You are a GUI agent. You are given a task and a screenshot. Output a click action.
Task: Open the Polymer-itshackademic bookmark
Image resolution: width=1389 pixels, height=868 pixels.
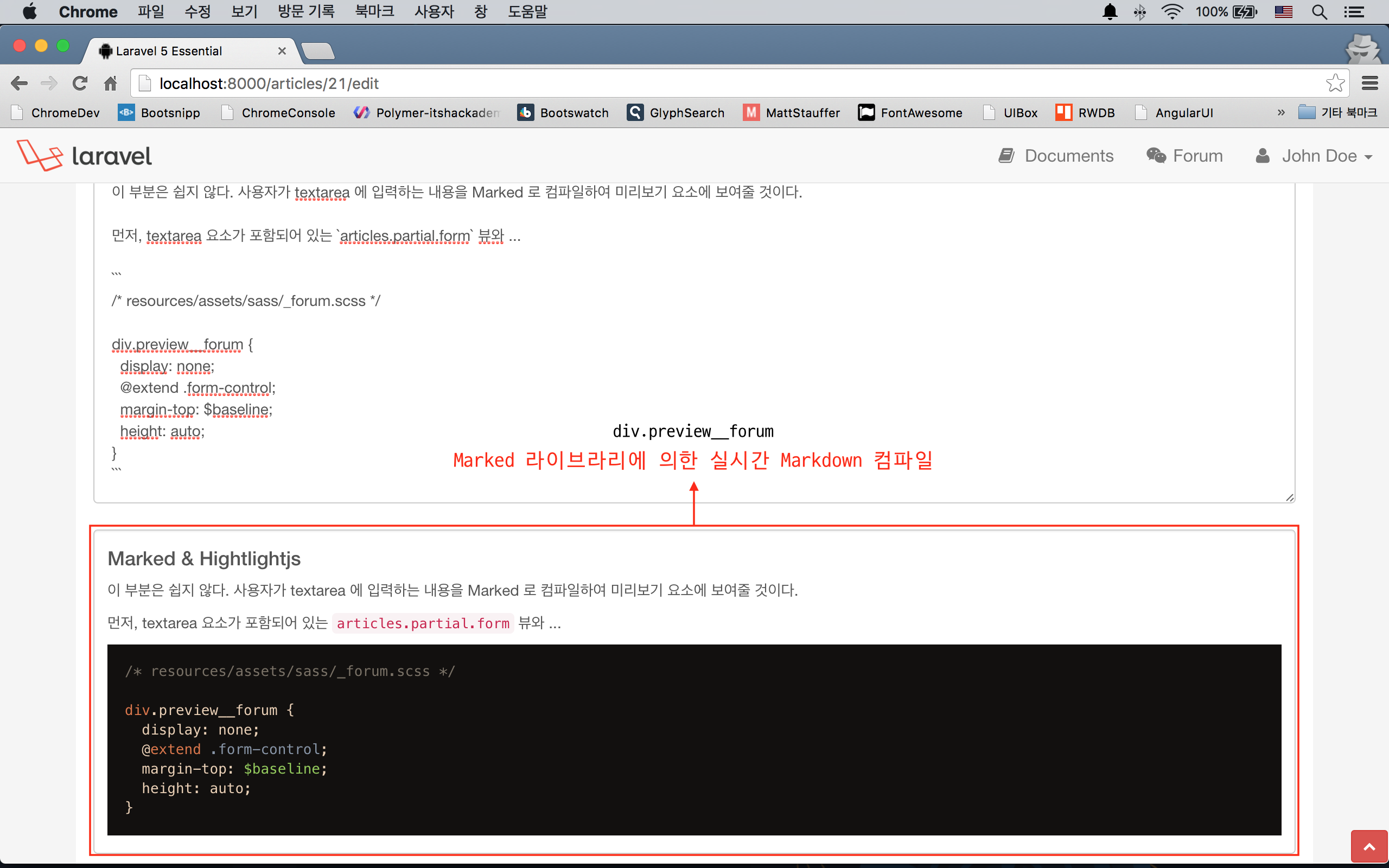[x=426, y=113]
